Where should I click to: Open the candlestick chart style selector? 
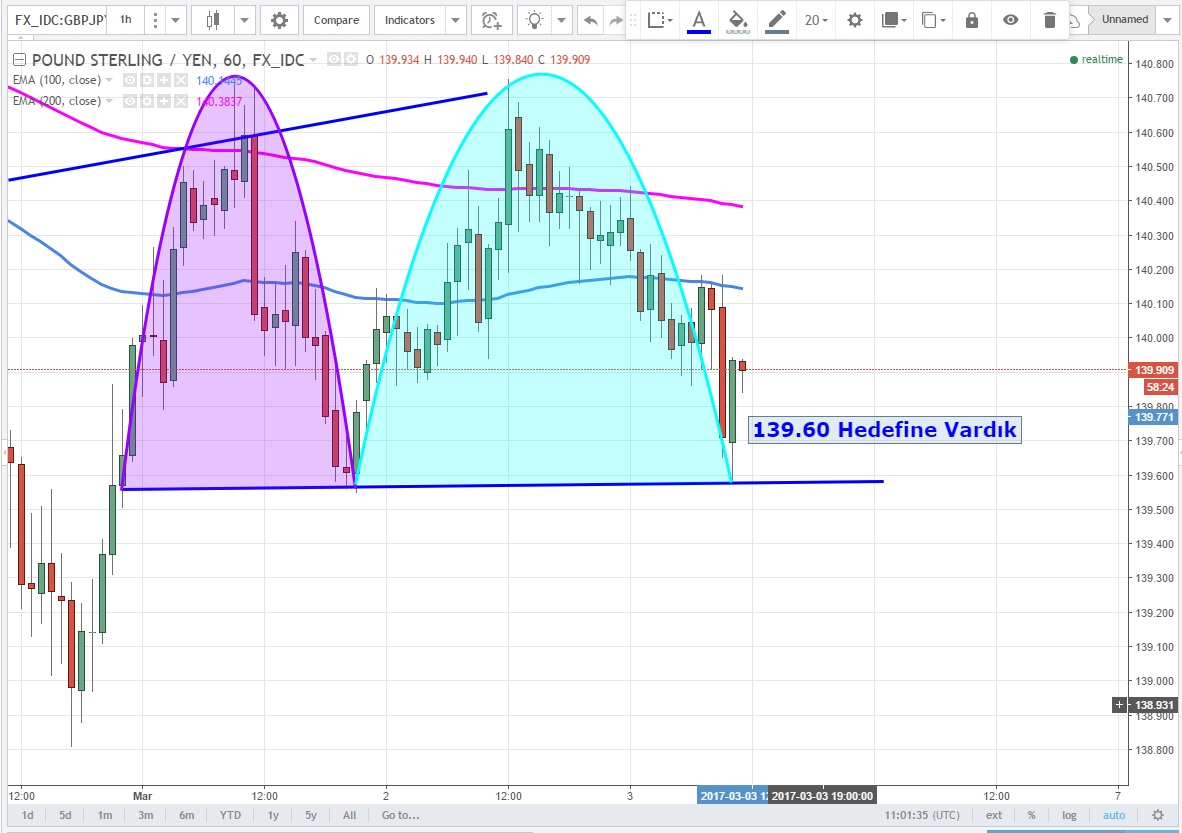tap(212, 20)
